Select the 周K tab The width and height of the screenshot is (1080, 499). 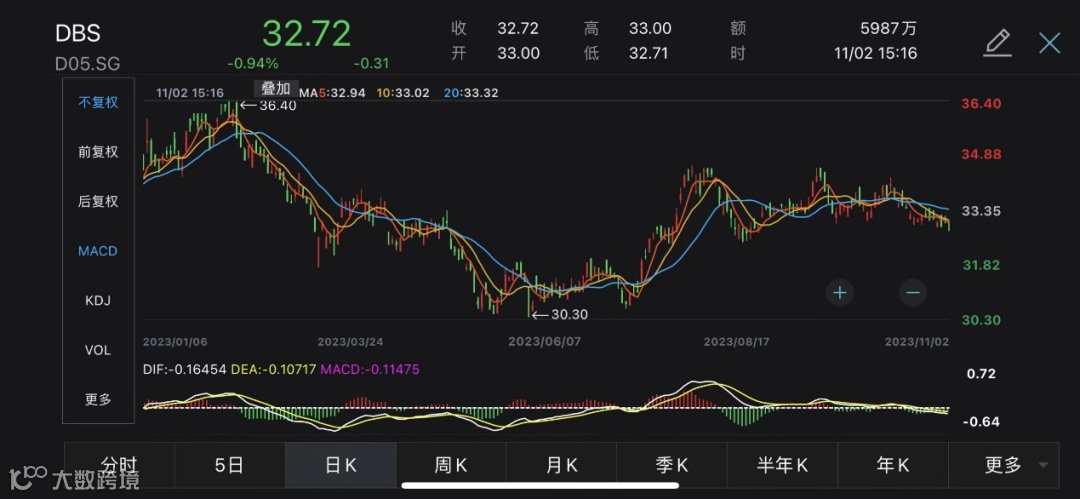(x=451, y=465)
